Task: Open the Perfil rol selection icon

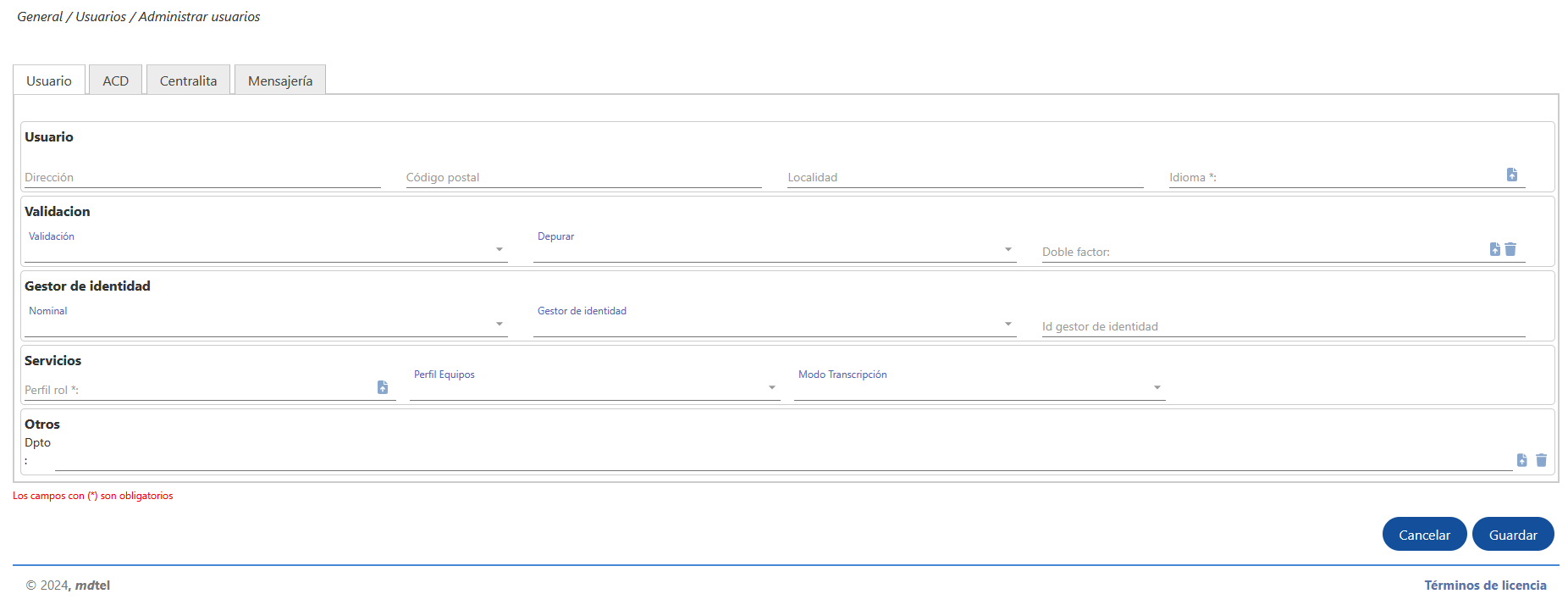Action: pyautogui.click(x=383, y=387)
